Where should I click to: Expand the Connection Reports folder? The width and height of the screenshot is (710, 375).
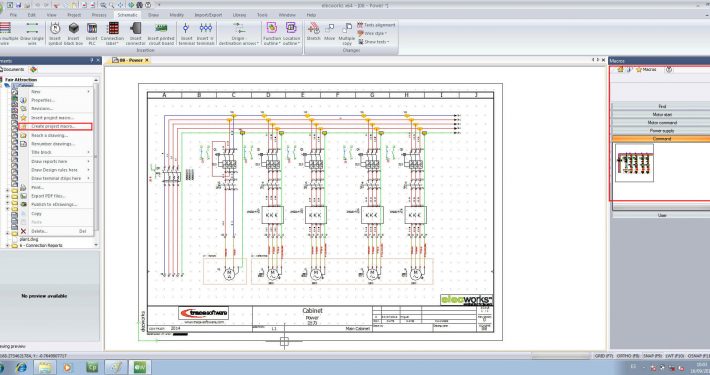7,245
